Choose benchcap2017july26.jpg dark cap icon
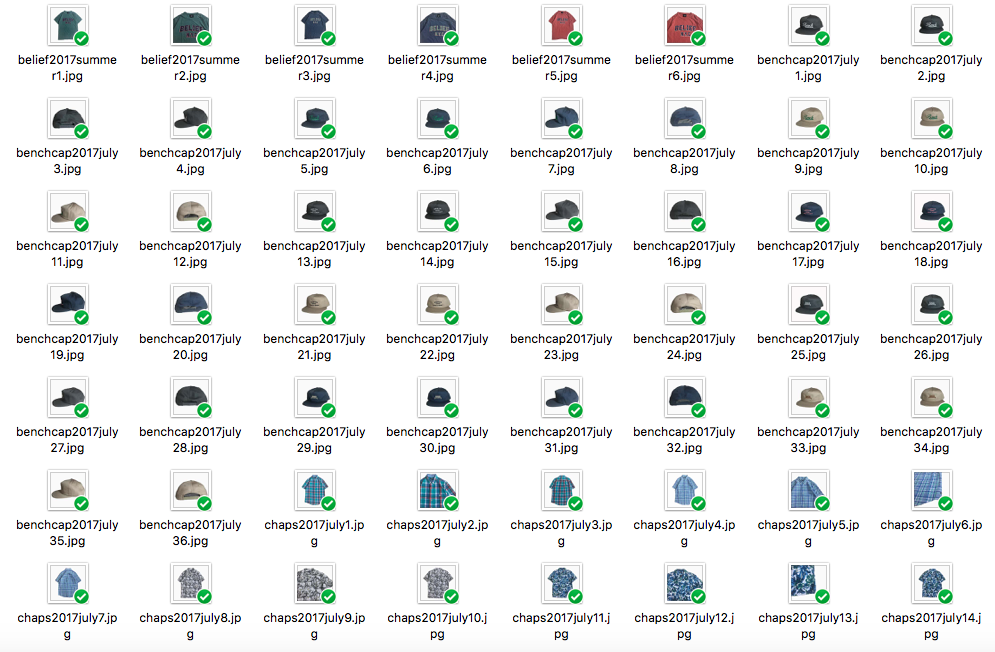The width and height of the screenshot is (995, 652). (x=932, y=304)
